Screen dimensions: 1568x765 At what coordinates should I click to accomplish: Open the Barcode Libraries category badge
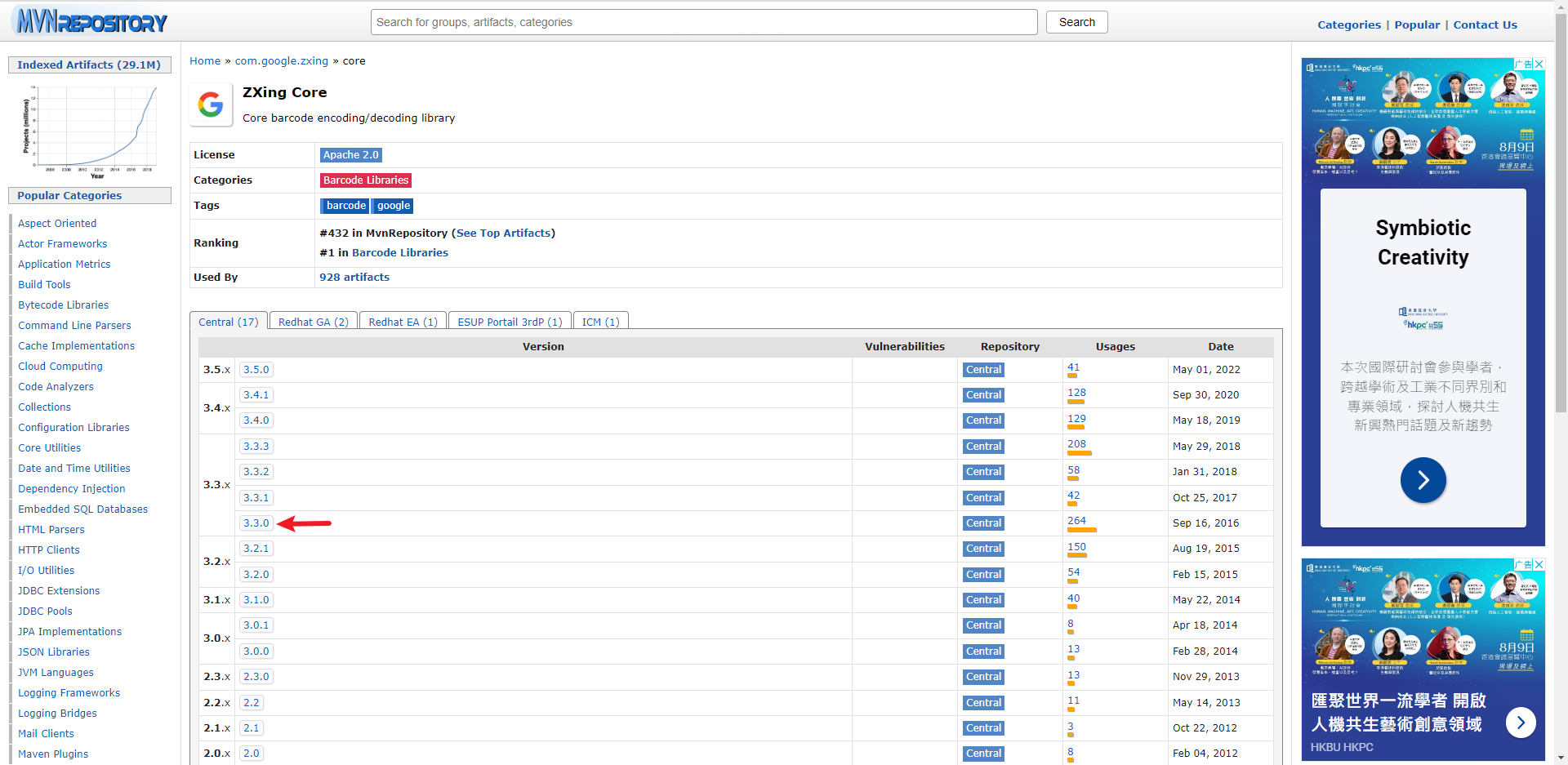point(366,180)
